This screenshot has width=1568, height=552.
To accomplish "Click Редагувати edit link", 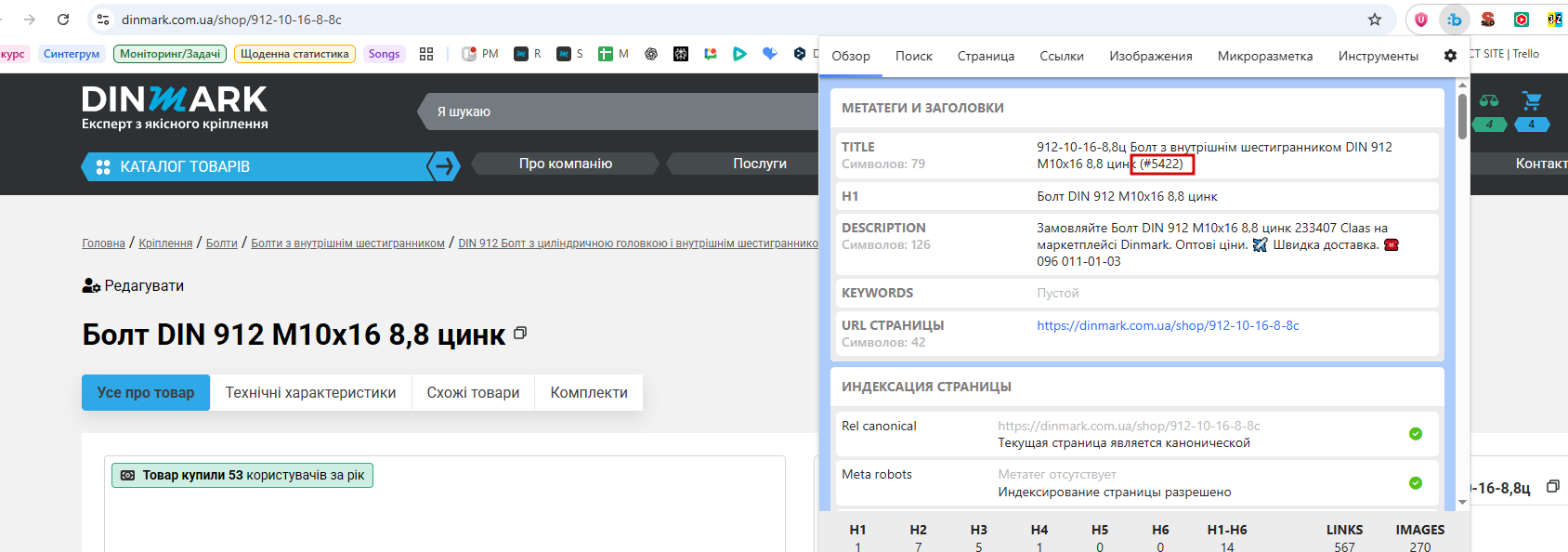I will 133,285.
